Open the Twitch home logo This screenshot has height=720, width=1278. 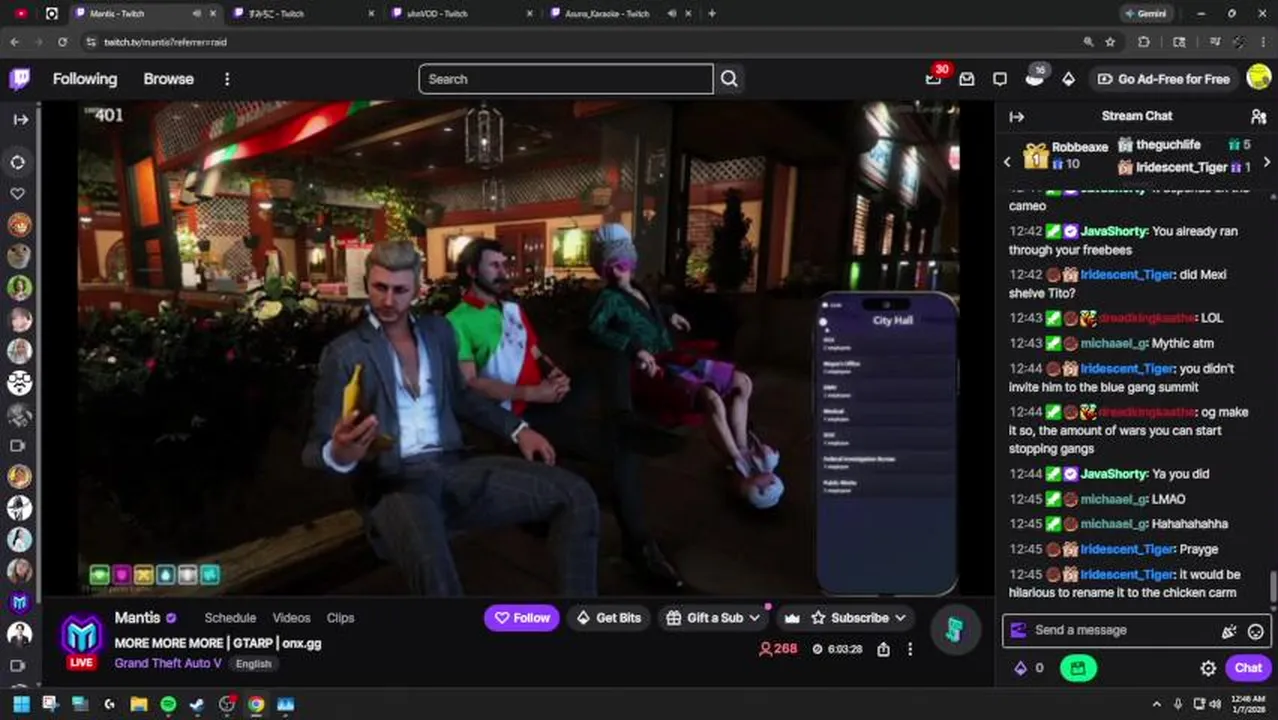tap(20, 79)
